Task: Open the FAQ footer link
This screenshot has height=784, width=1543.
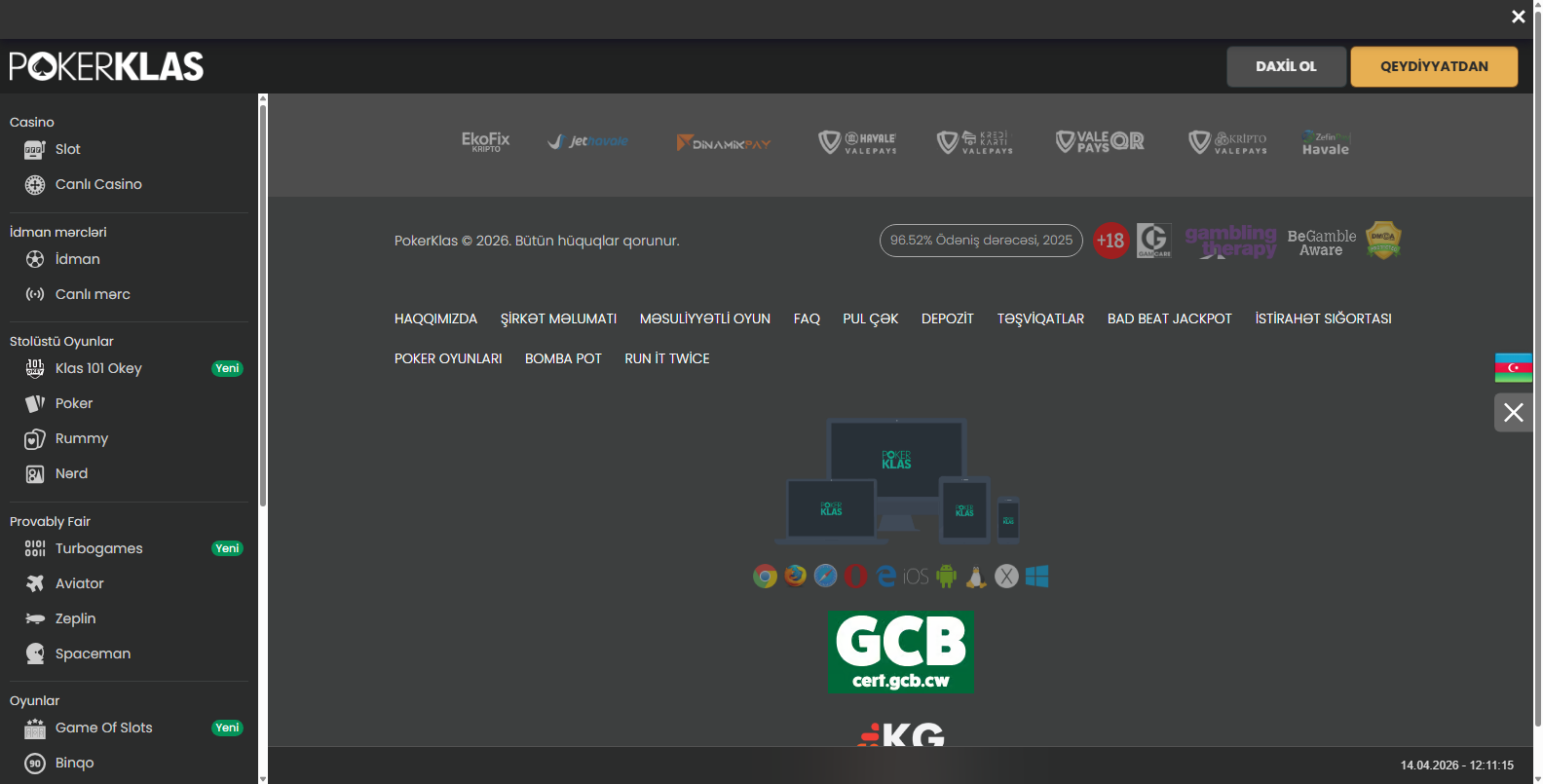Action: (x=807, y=318)
